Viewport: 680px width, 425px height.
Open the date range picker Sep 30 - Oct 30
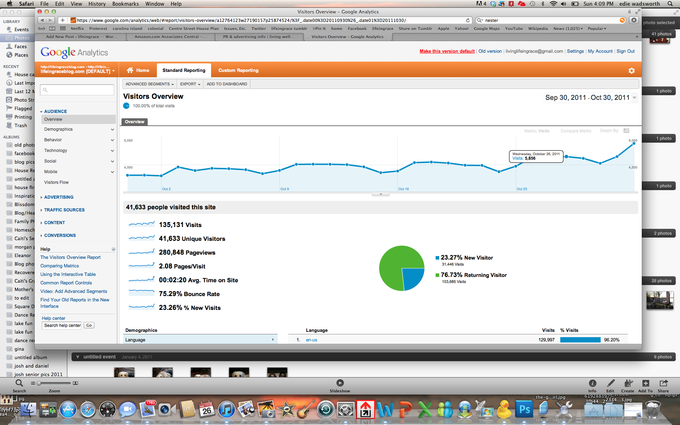click(590, 98)
